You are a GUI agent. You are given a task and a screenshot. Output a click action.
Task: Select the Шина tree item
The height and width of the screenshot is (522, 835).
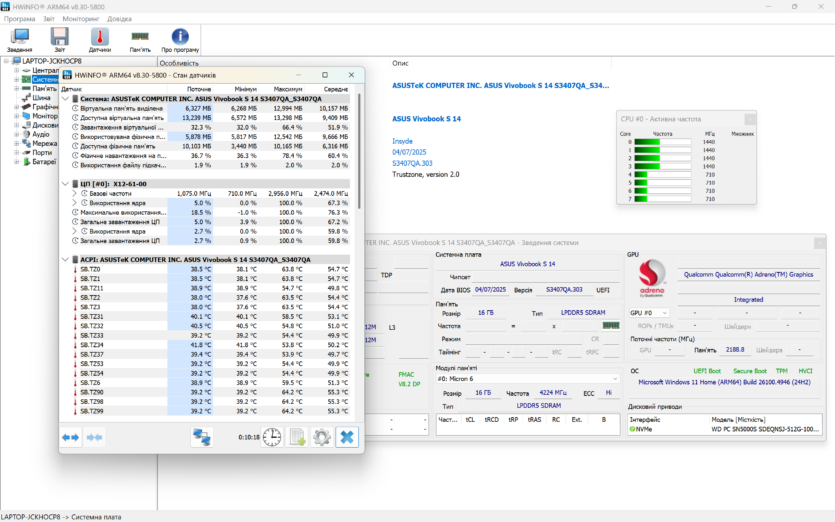(x=41, y=98)
